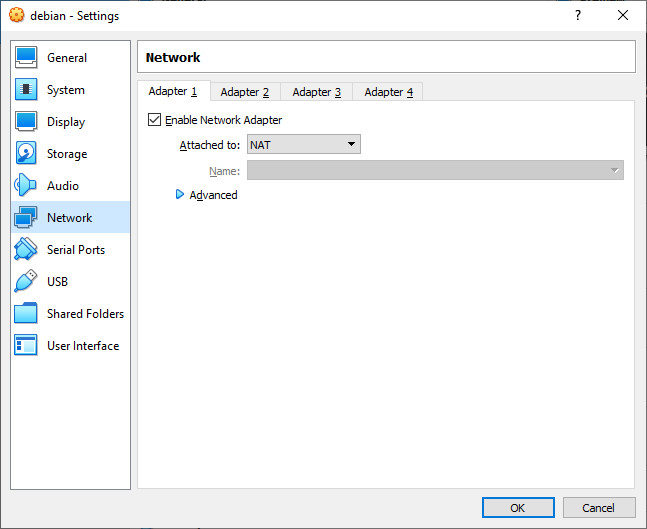Select the System chip icon
This screenshot has width=647, height=529.
tap(26, 89)
